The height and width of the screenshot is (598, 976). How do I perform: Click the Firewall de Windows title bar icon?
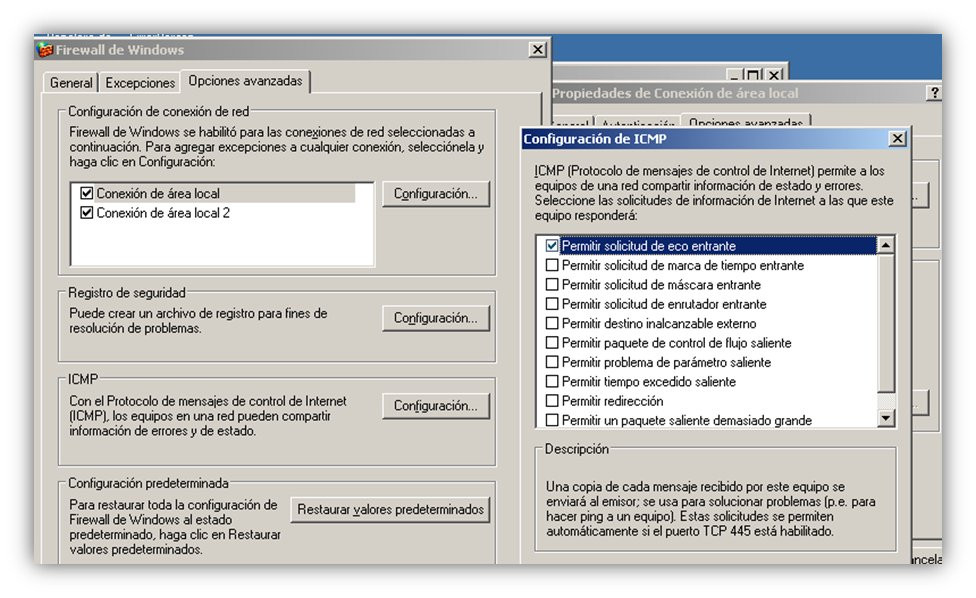coord(45,50)
